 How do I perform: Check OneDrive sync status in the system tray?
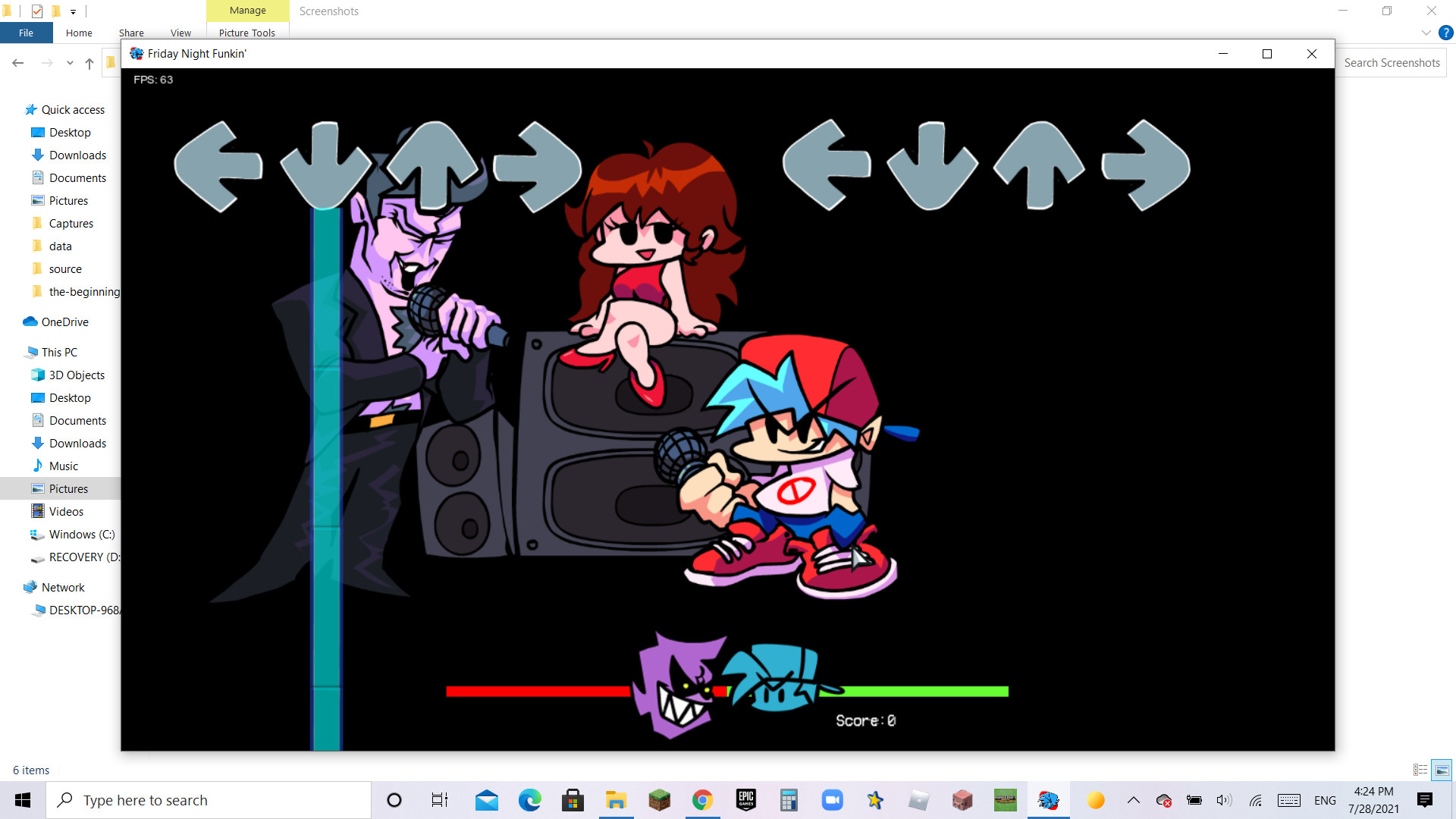[x=1164, y=799]
